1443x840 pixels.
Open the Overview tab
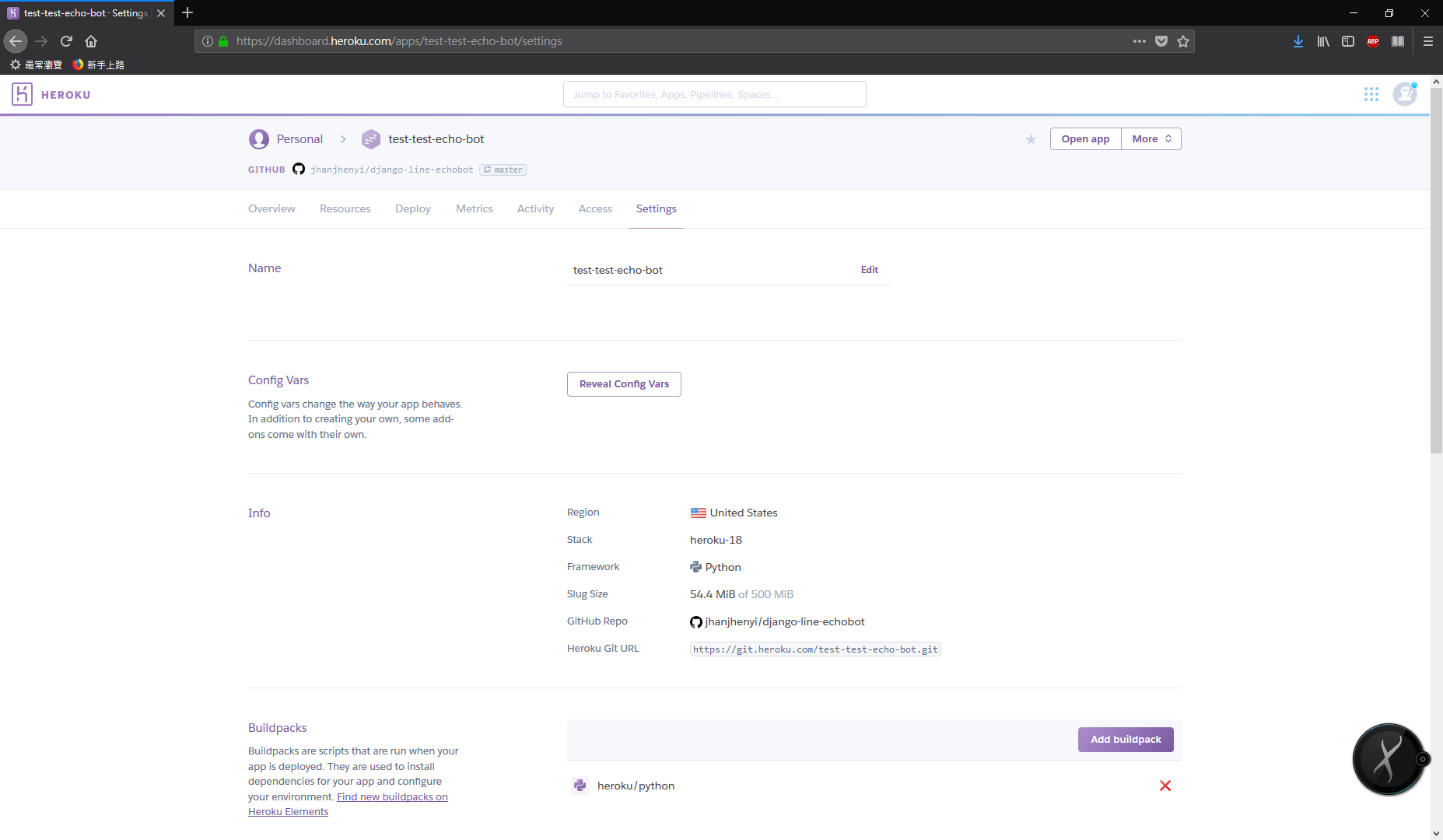click(x=271, y=208)
